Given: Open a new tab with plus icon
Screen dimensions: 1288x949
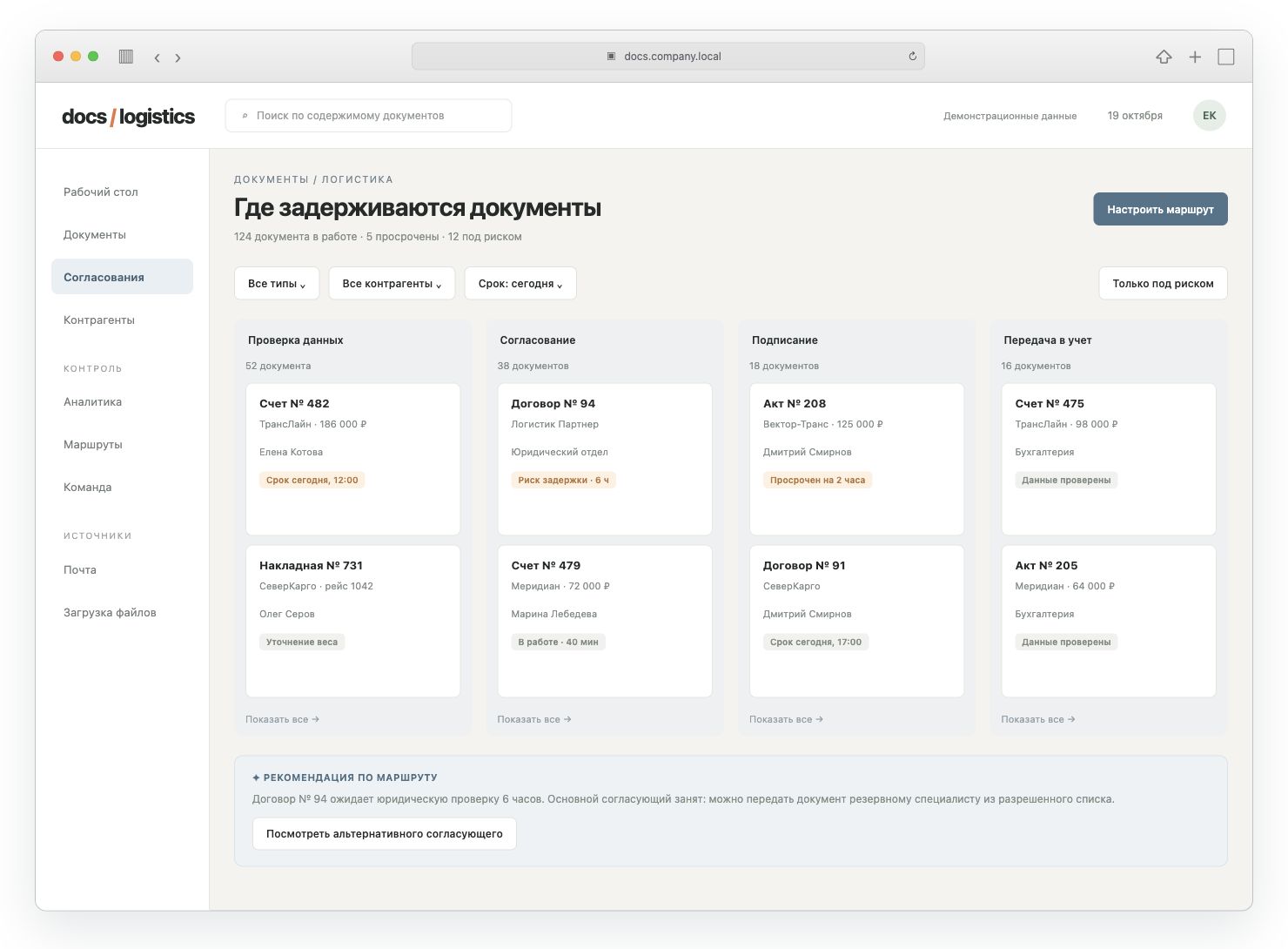Looking at the screenshot, I should (1195, 57).
